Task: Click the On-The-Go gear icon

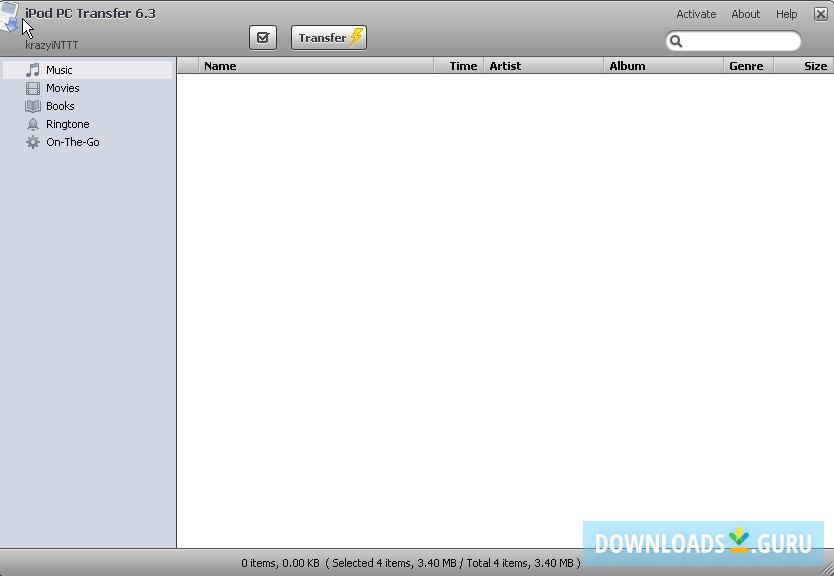Action: coord(33,142)
